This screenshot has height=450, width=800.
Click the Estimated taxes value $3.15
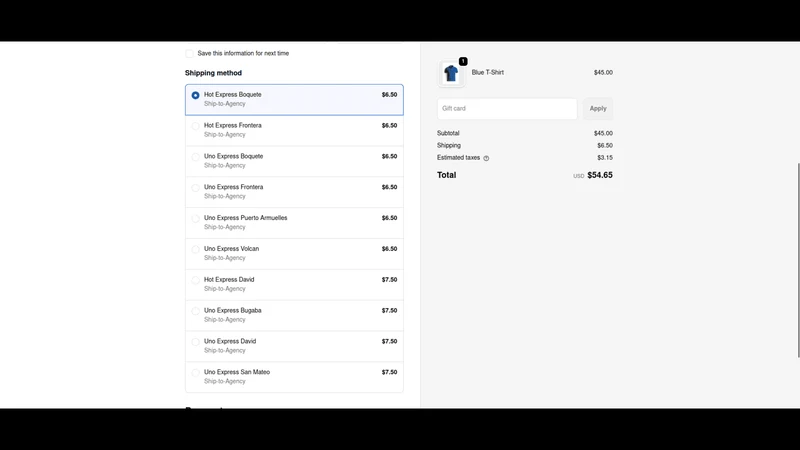point(605,158)
